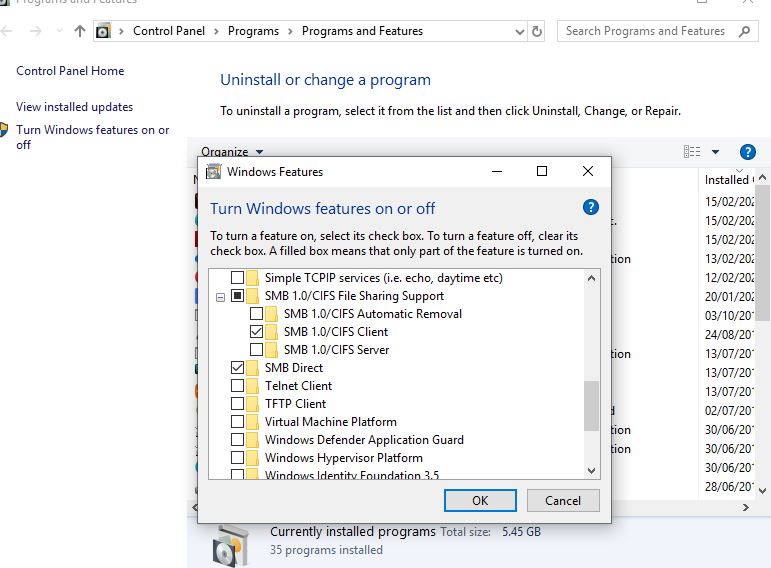Click the programs list scroll down arrow
The width and height of the screenshot is (771, 568).
click(762, 490)
